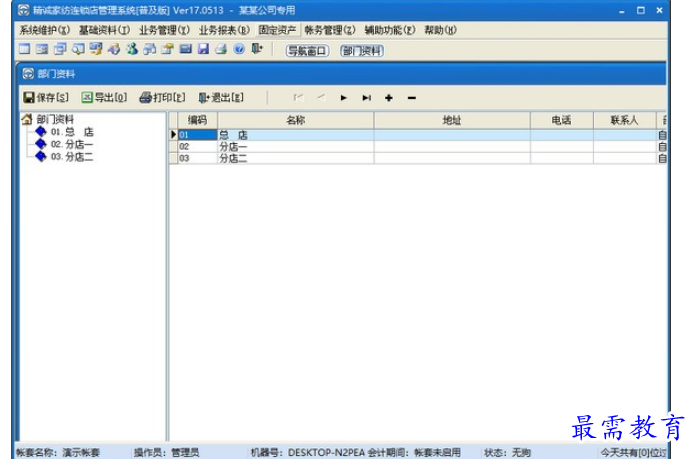The width and height of the screenshot is (693, 459).
Task: Select code cell 02 in the table
Action: point(198,146)
